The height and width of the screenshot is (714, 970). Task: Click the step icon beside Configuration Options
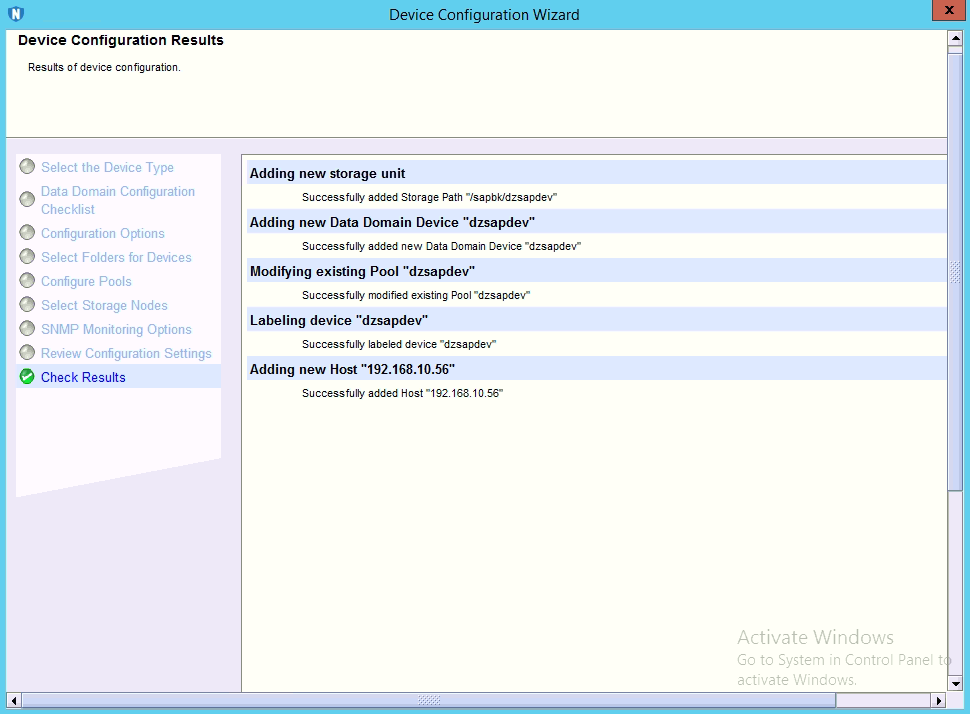pyautogui.click(x=27, y=233)
